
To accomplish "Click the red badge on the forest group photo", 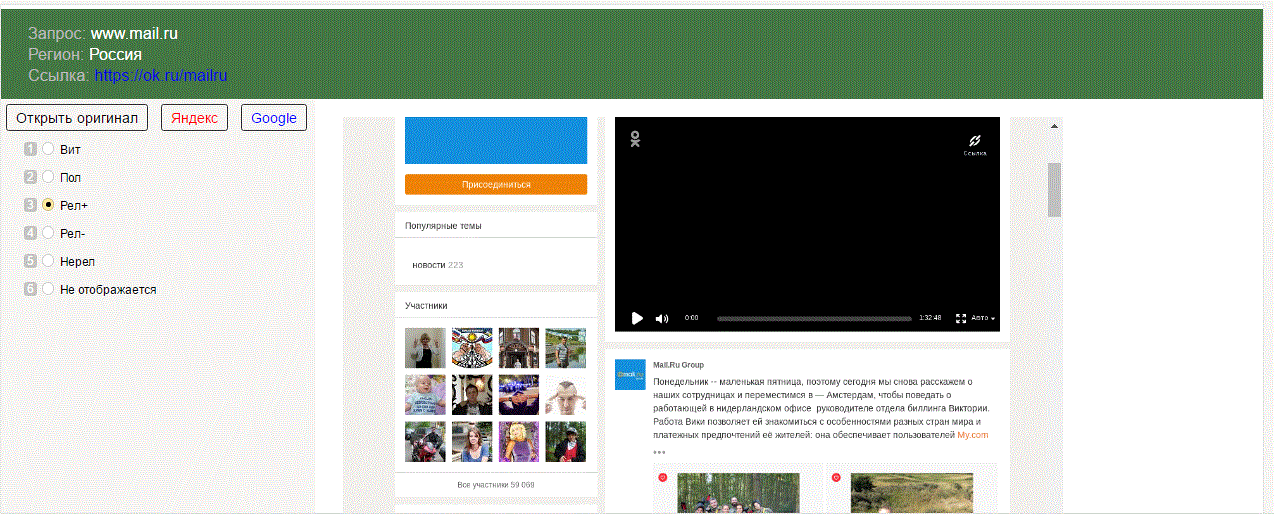I will point(663,477).
